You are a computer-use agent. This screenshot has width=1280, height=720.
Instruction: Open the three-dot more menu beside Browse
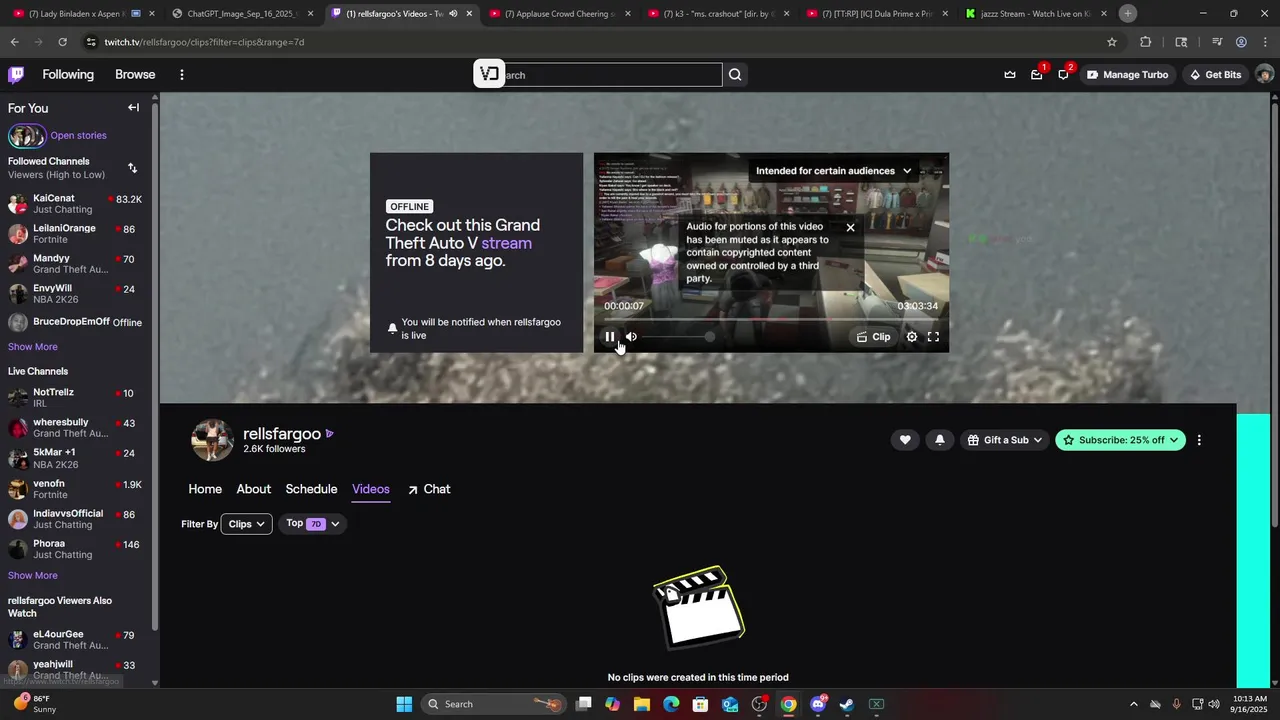point(181,75)
